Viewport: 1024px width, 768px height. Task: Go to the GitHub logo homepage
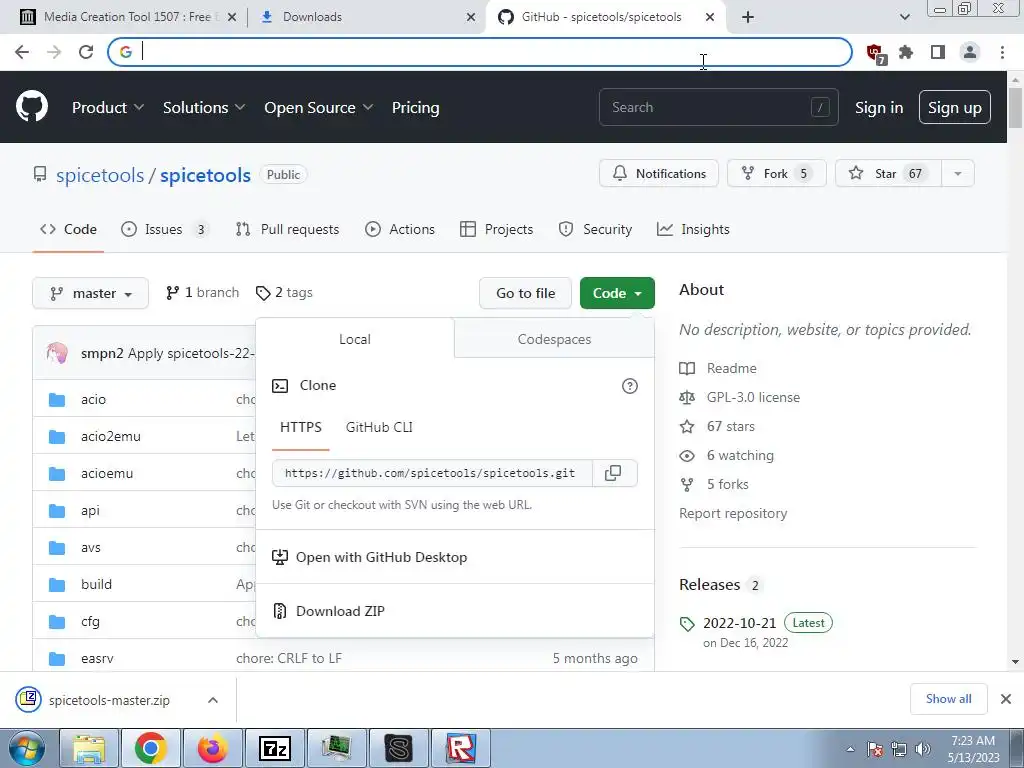pos(31,107)
